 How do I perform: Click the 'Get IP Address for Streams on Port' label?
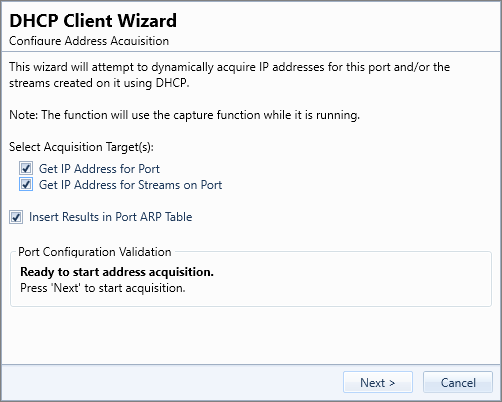tap(130, 185)
